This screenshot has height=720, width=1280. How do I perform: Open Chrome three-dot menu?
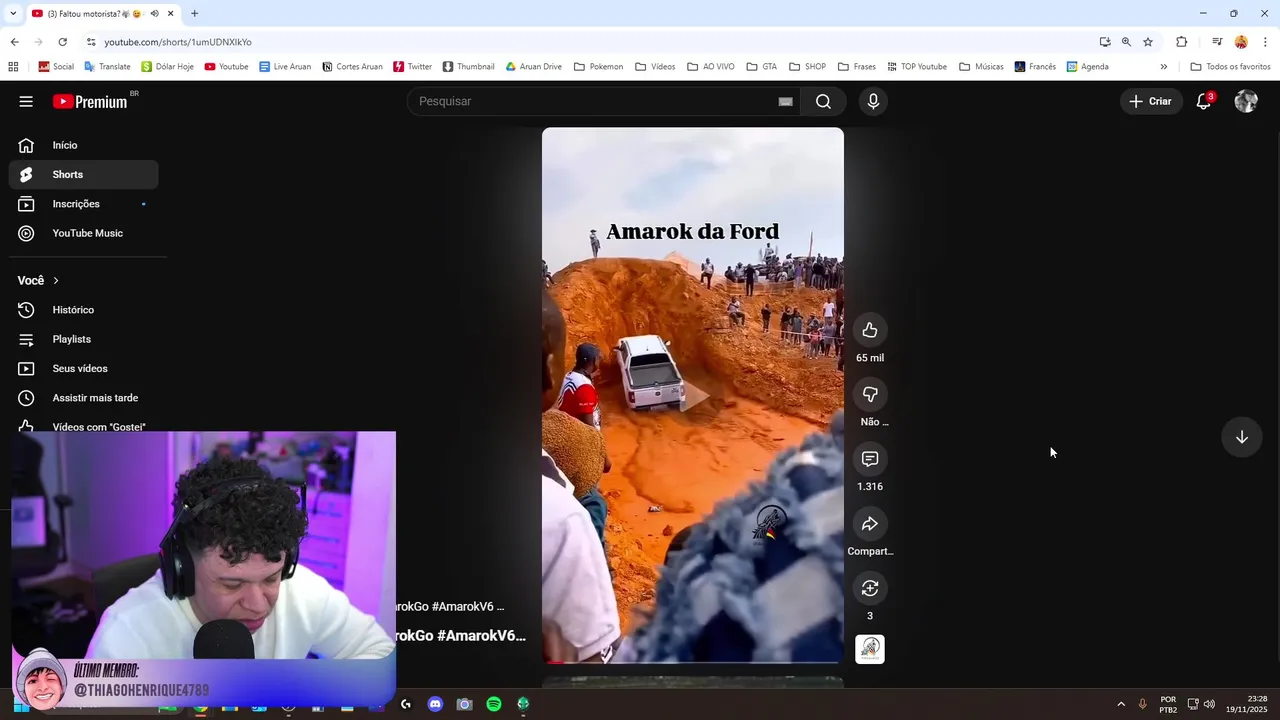(1265, 42)
